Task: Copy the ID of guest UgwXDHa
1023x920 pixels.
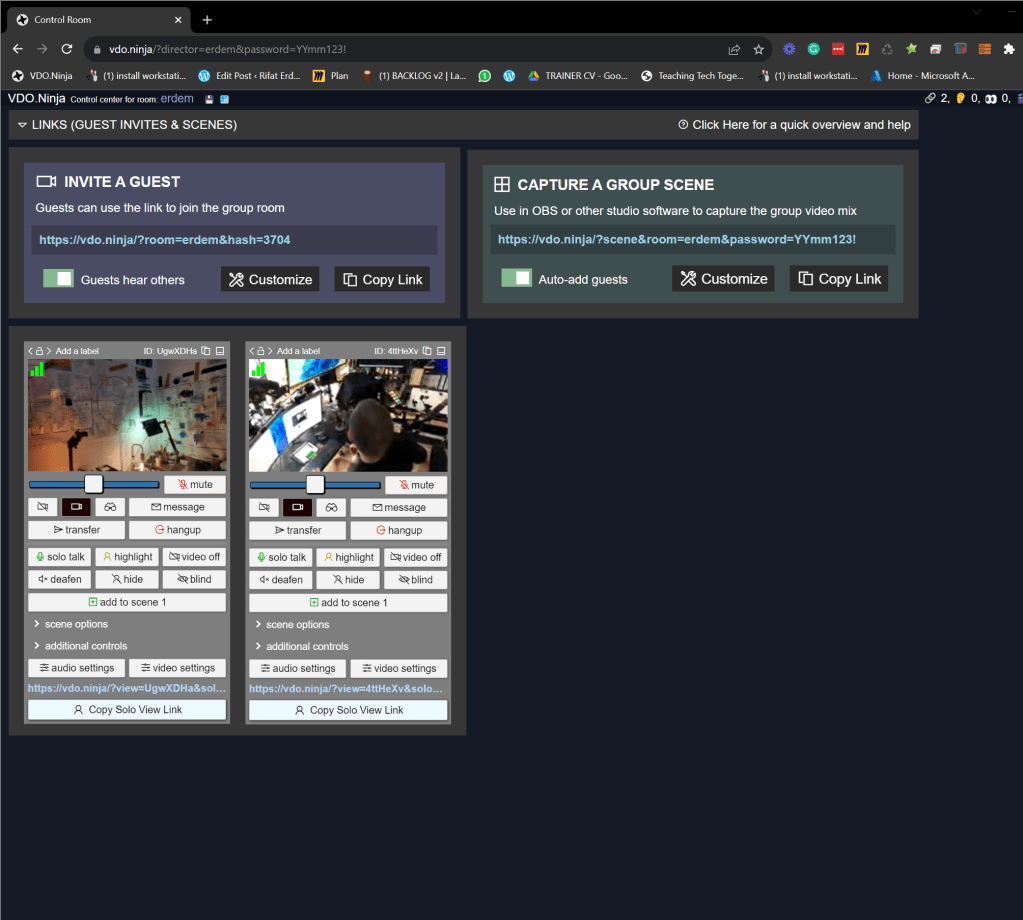Action: pos(206,351)
